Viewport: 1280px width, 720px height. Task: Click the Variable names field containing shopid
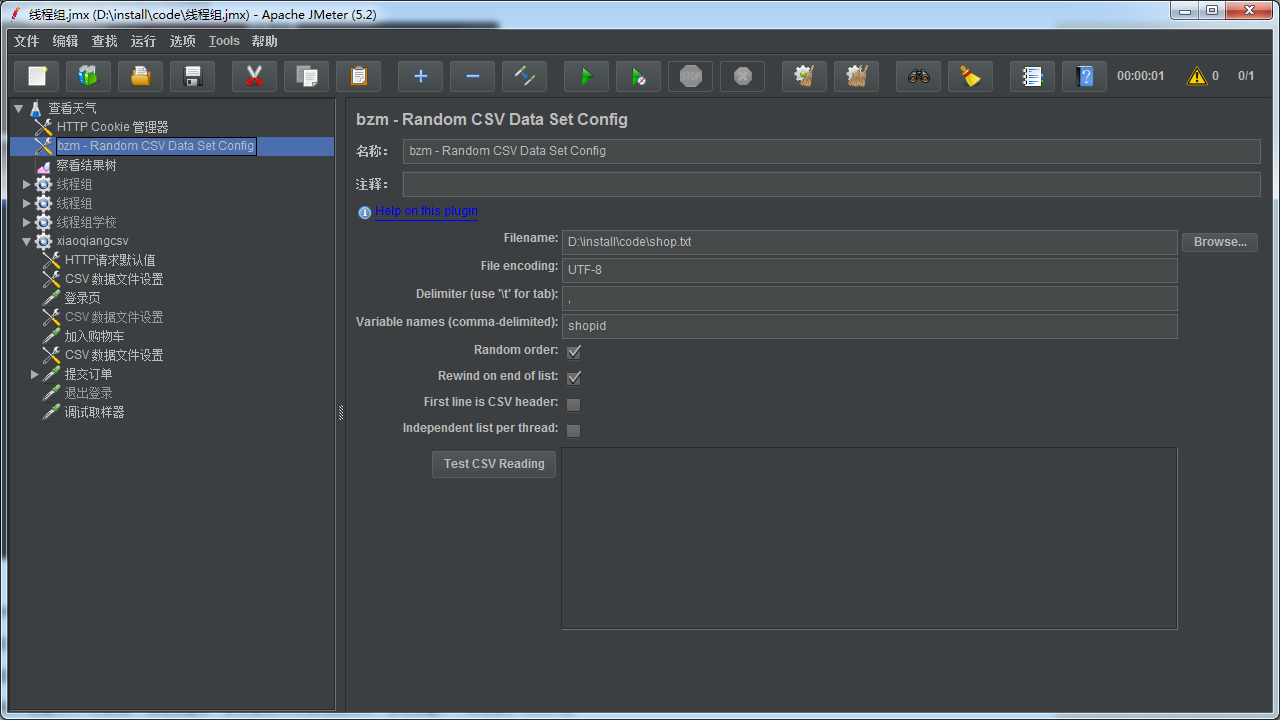(869, 326)
